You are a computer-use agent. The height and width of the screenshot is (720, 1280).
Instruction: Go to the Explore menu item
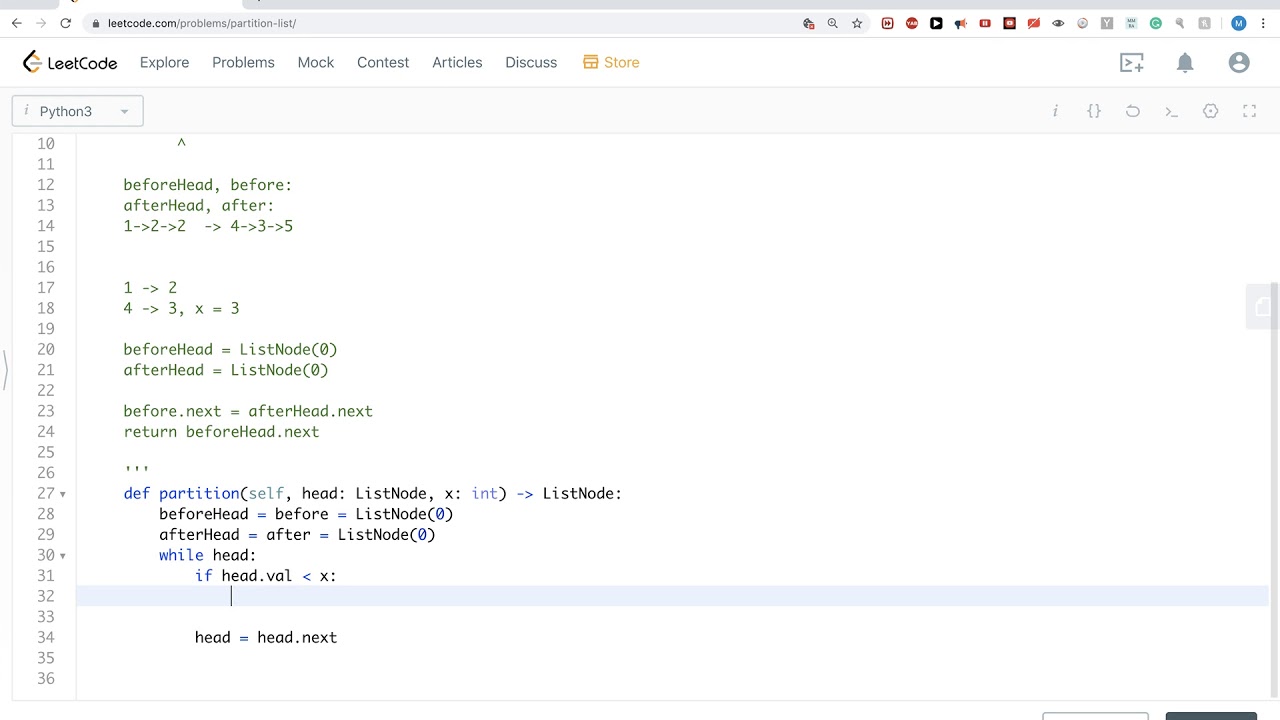click(x=164, y=62)
